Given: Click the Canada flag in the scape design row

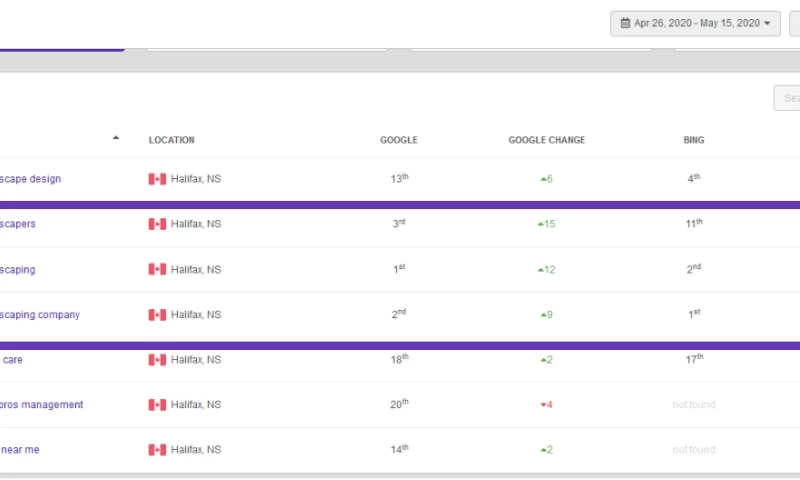Looking at the screenshot, I should click(x=157, y=179).
